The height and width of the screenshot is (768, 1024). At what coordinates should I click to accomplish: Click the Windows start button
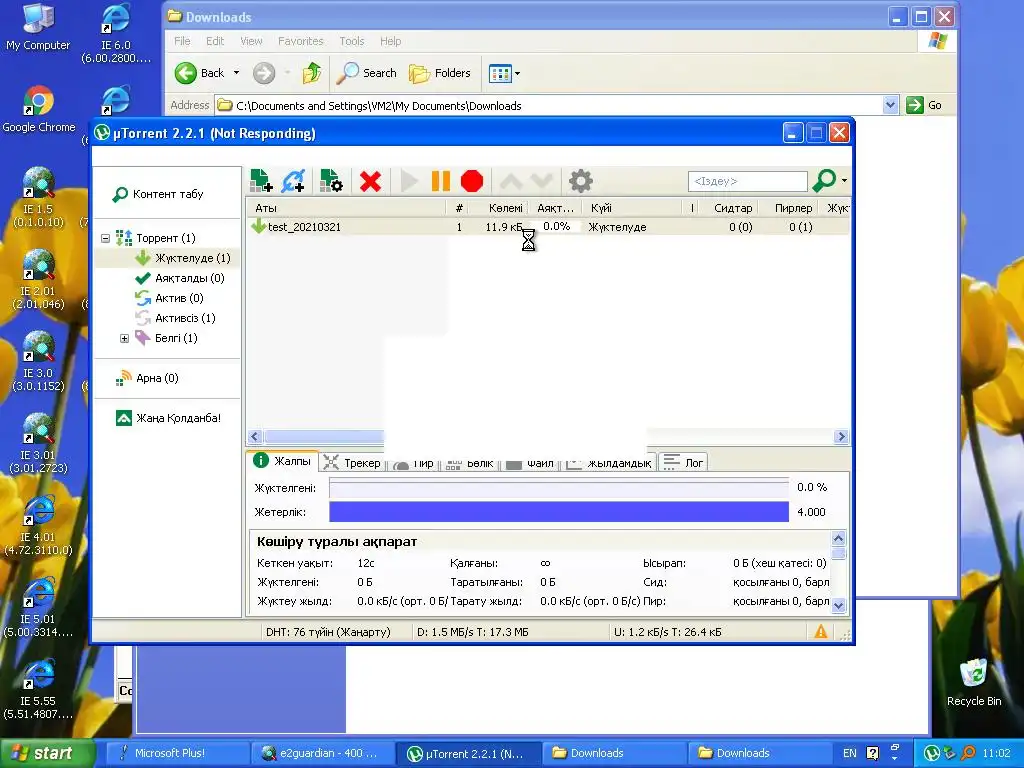[x=47, y=753]
